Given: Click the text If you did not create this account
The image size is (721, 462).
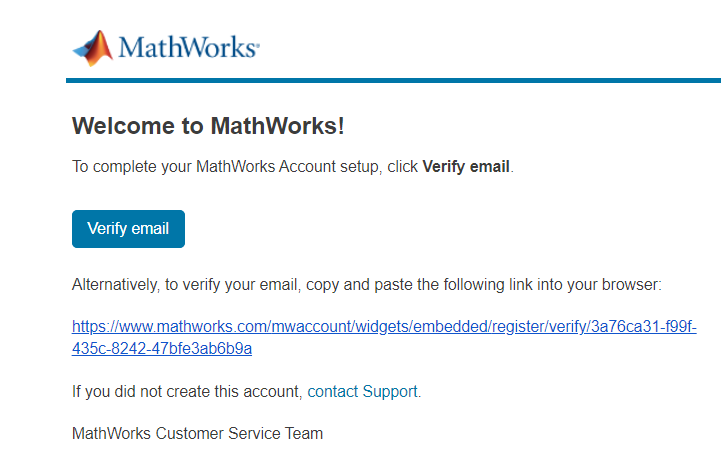Looking at the screenshot, I should click(x=187, y=392).
